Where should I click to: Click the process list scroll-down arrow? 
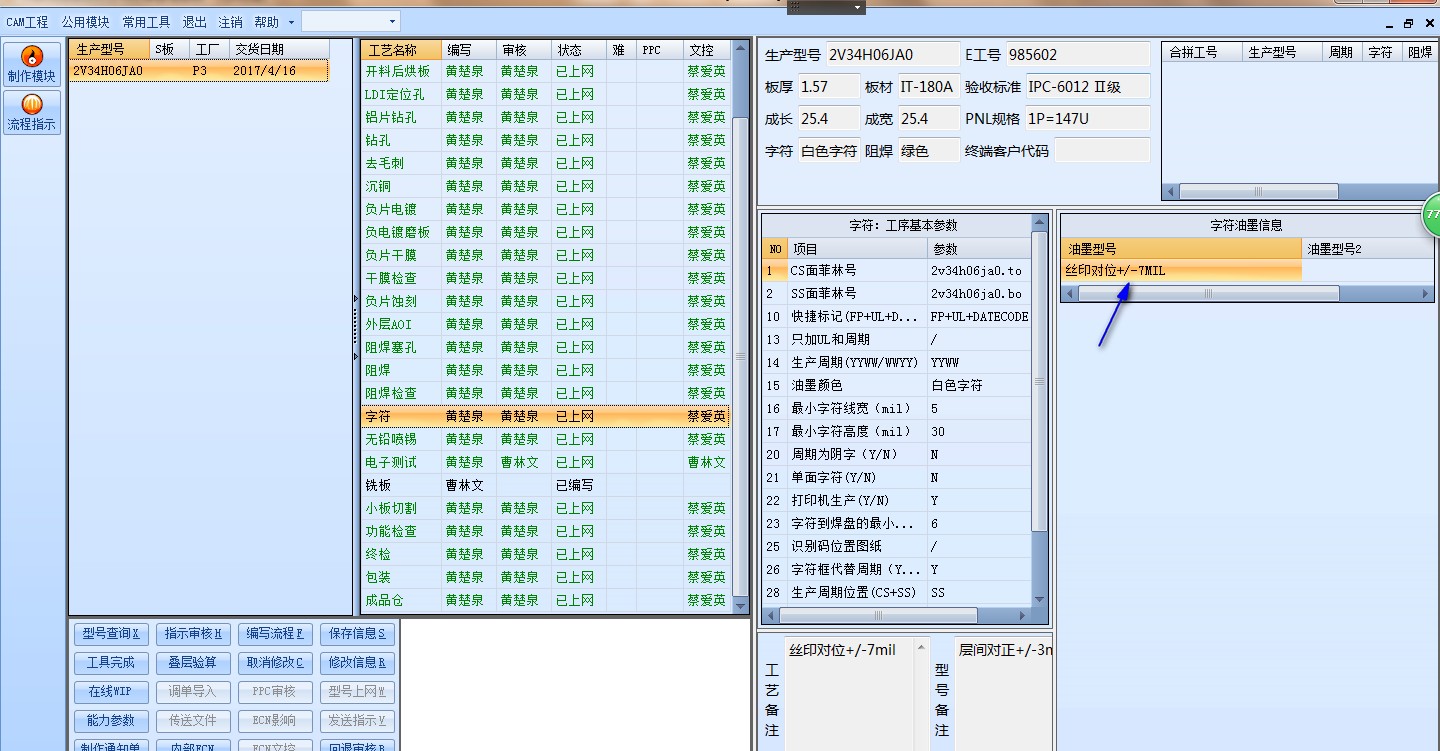coord(740,606)
